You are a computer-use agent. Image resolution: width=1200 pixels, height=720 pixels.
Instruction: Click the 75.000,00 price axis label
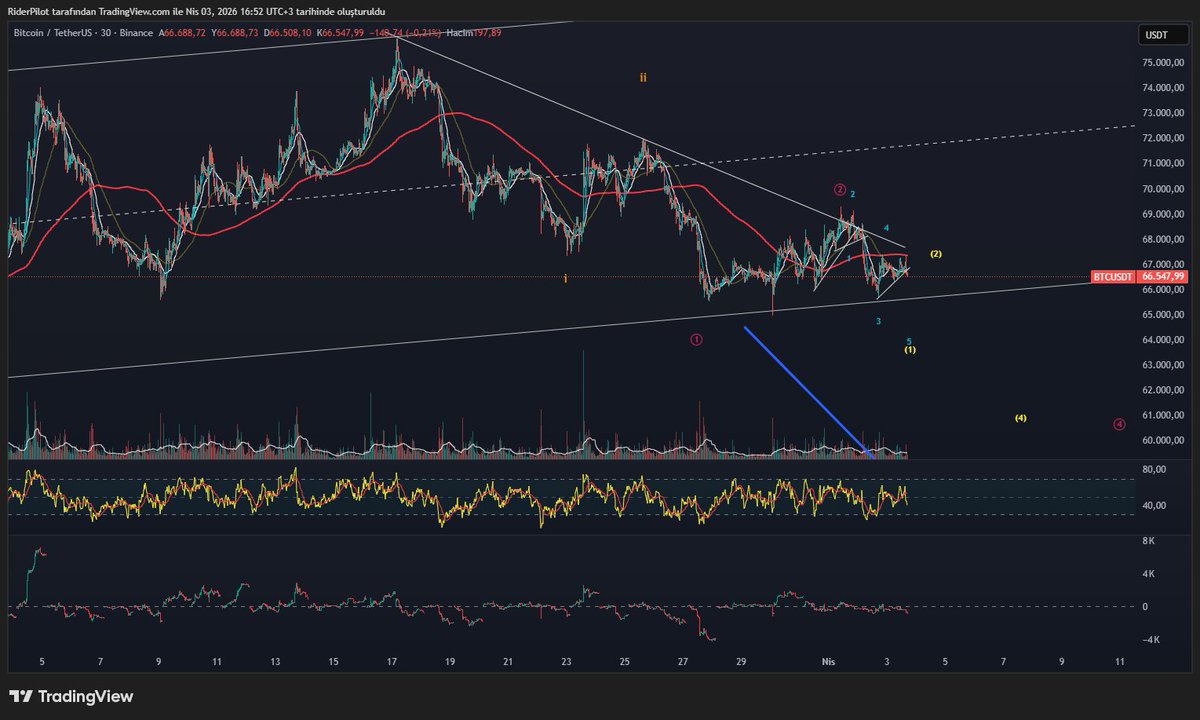click(x=1163, y=63)
